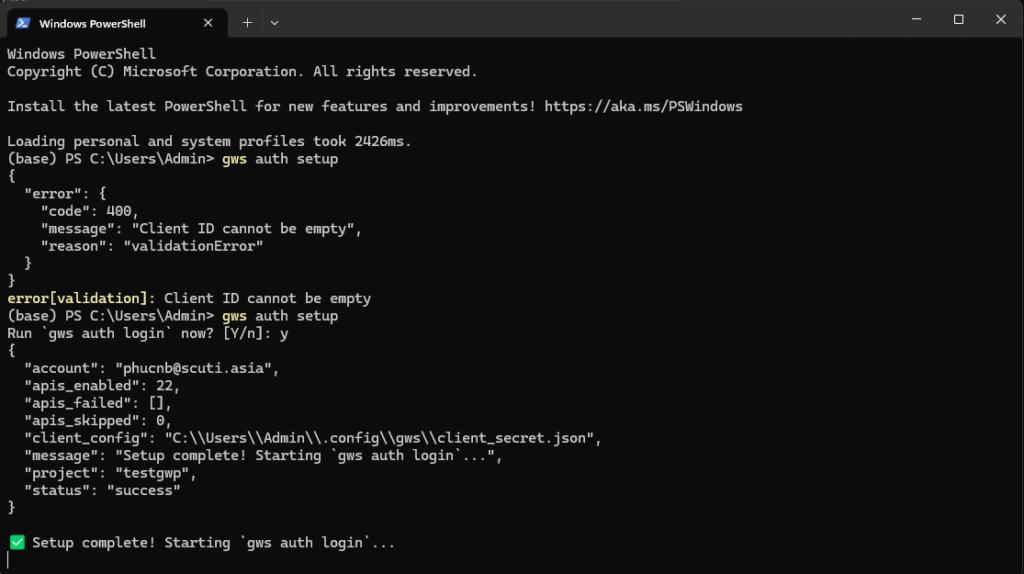This screenshot has width=1024, height=574.
Task: Click the phucnb@scuti.asia account value
Action: [200, 368]
